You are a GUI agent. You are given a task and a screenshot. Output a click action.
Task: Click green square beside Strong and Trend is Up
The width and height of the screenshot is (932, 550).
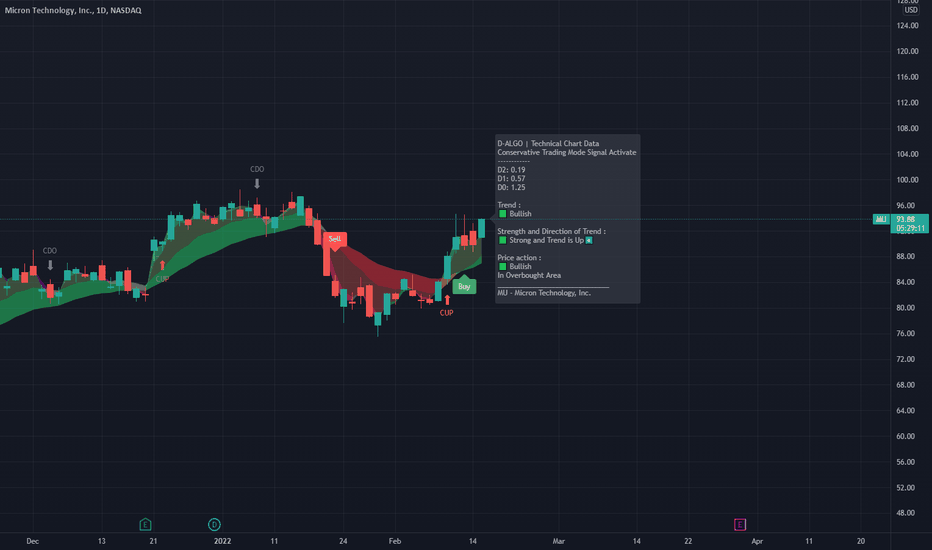[x=502, y=240]
